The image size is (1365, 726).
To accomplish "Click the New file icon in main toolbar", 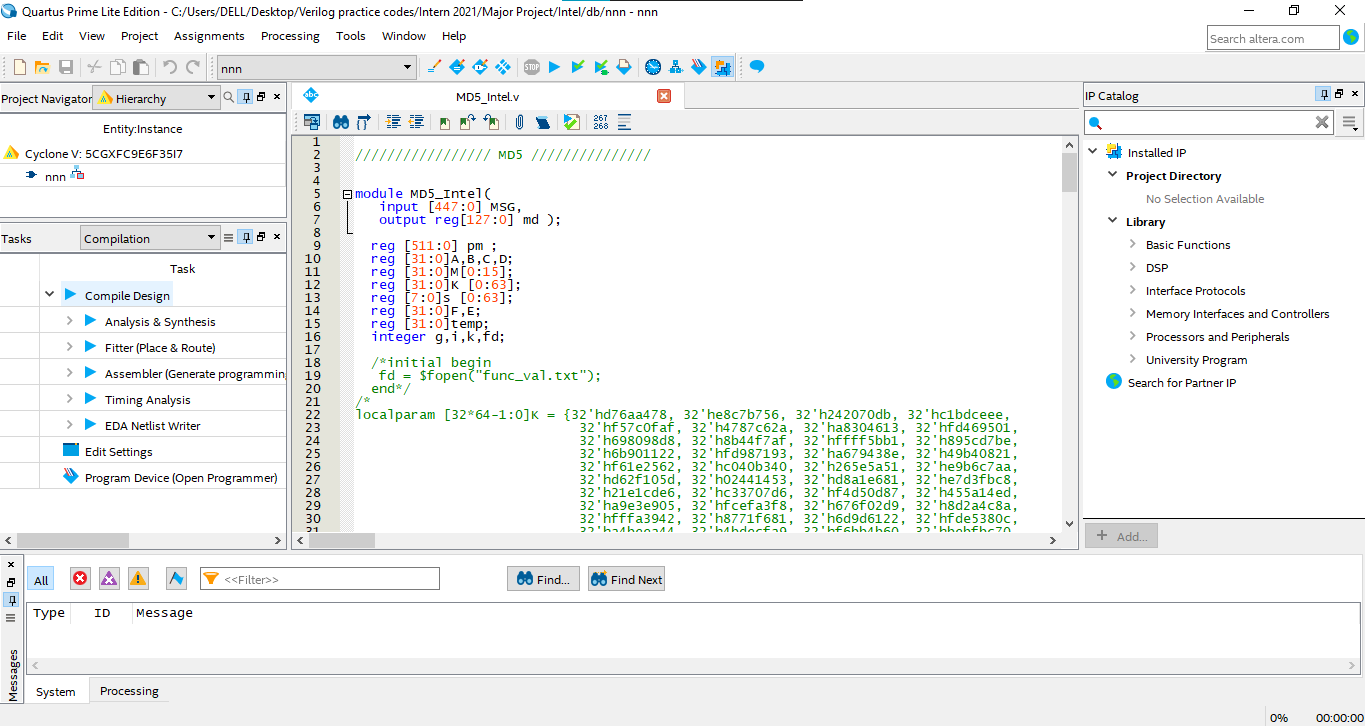I will click(19, 67).
